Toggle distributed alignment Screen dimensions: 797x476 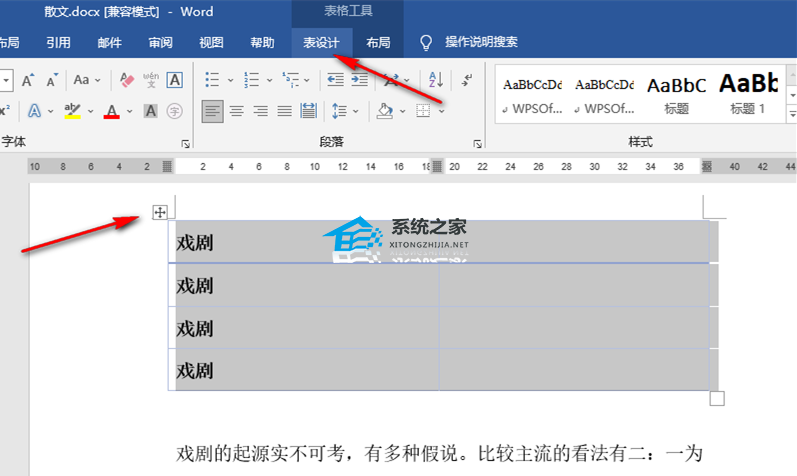(309, 110)
